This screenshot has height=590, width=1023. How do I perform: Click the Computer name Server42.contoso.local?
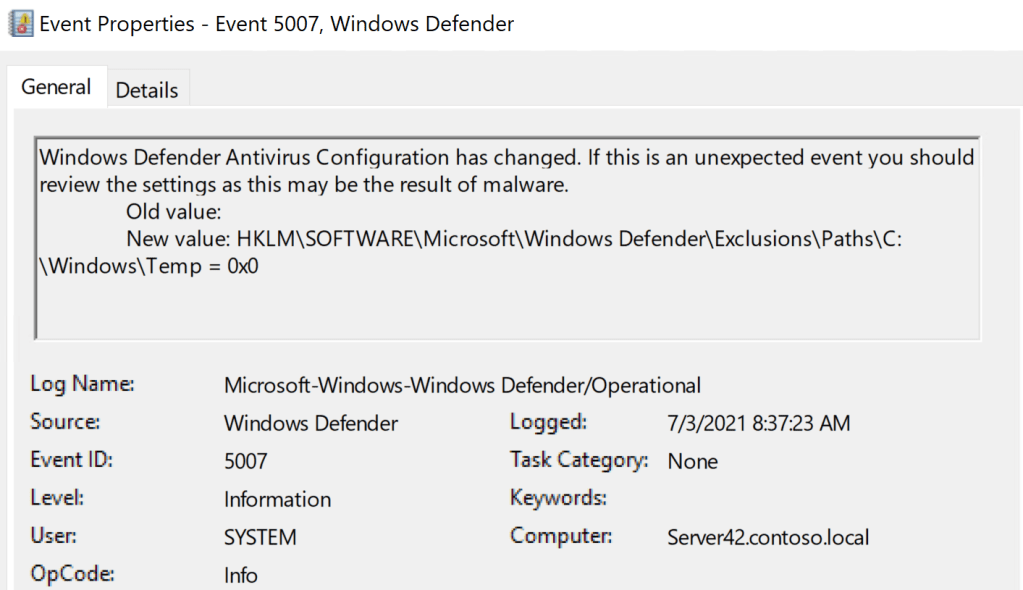click(768, 538)
